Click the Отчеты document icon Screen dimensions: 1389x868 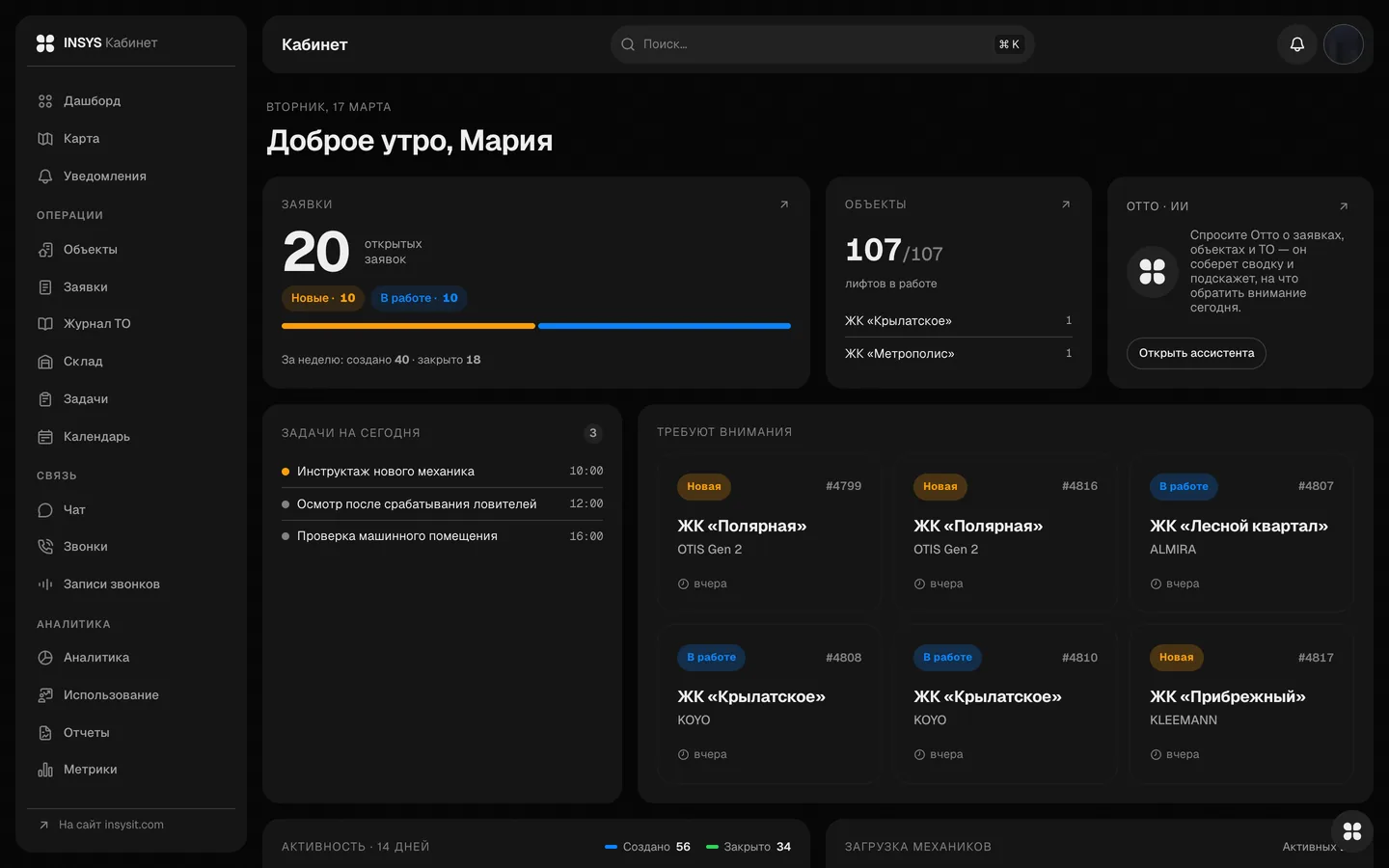pyautogui.click(x=45, y=733)
